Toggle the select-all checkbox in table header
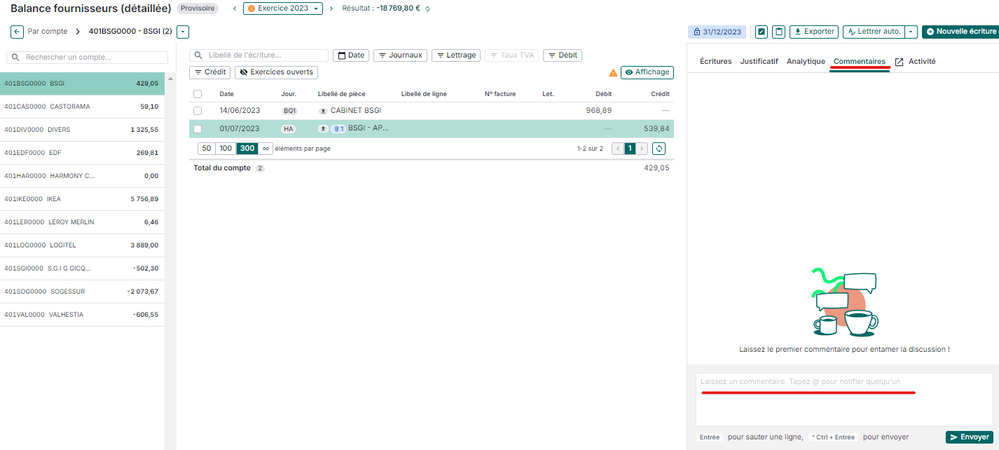This screenshot has height=450, width=999. pos(198,94)
